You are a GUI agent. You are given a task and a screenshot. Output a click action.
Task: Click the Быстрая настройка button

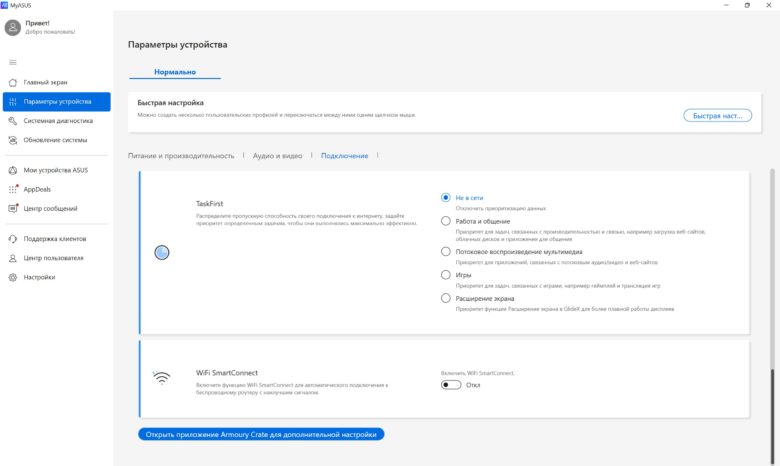(x=717, y=115)
